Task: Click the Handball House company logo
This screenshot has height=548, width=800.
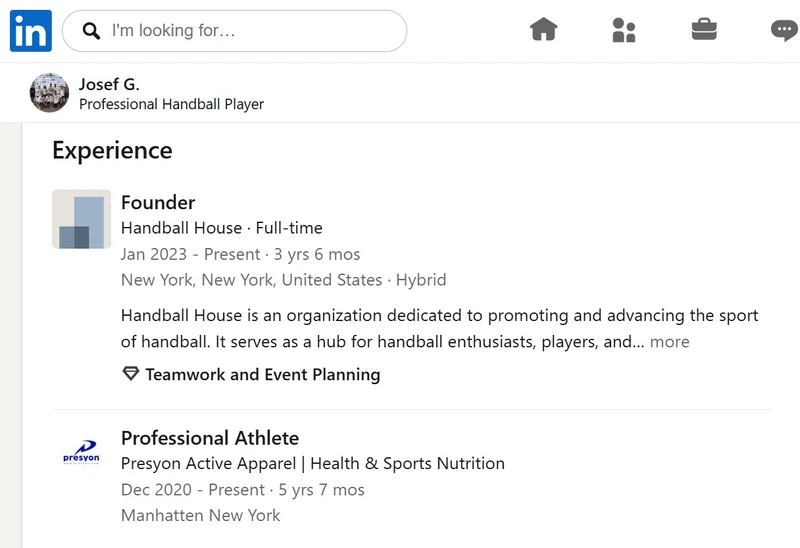Action: coord(82,219)
